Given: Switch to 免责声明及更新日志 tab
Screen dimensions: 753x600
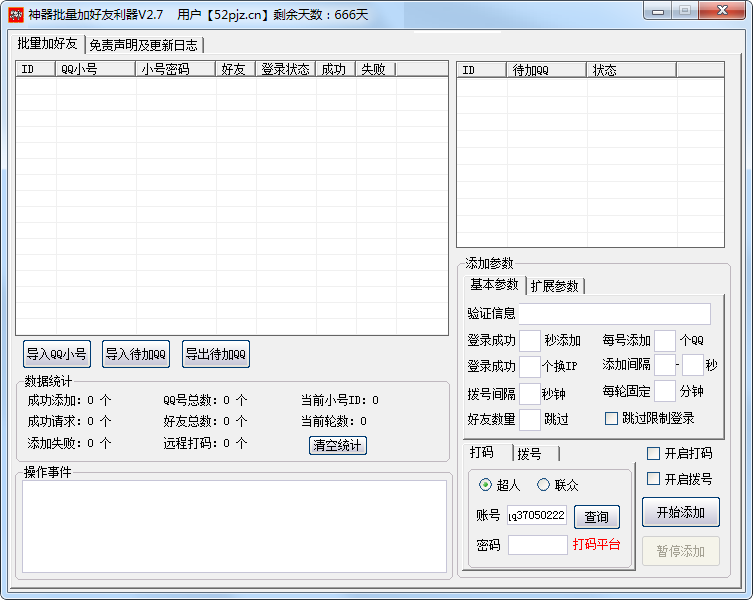Looking at the screenshot, I should coord(144,45).
